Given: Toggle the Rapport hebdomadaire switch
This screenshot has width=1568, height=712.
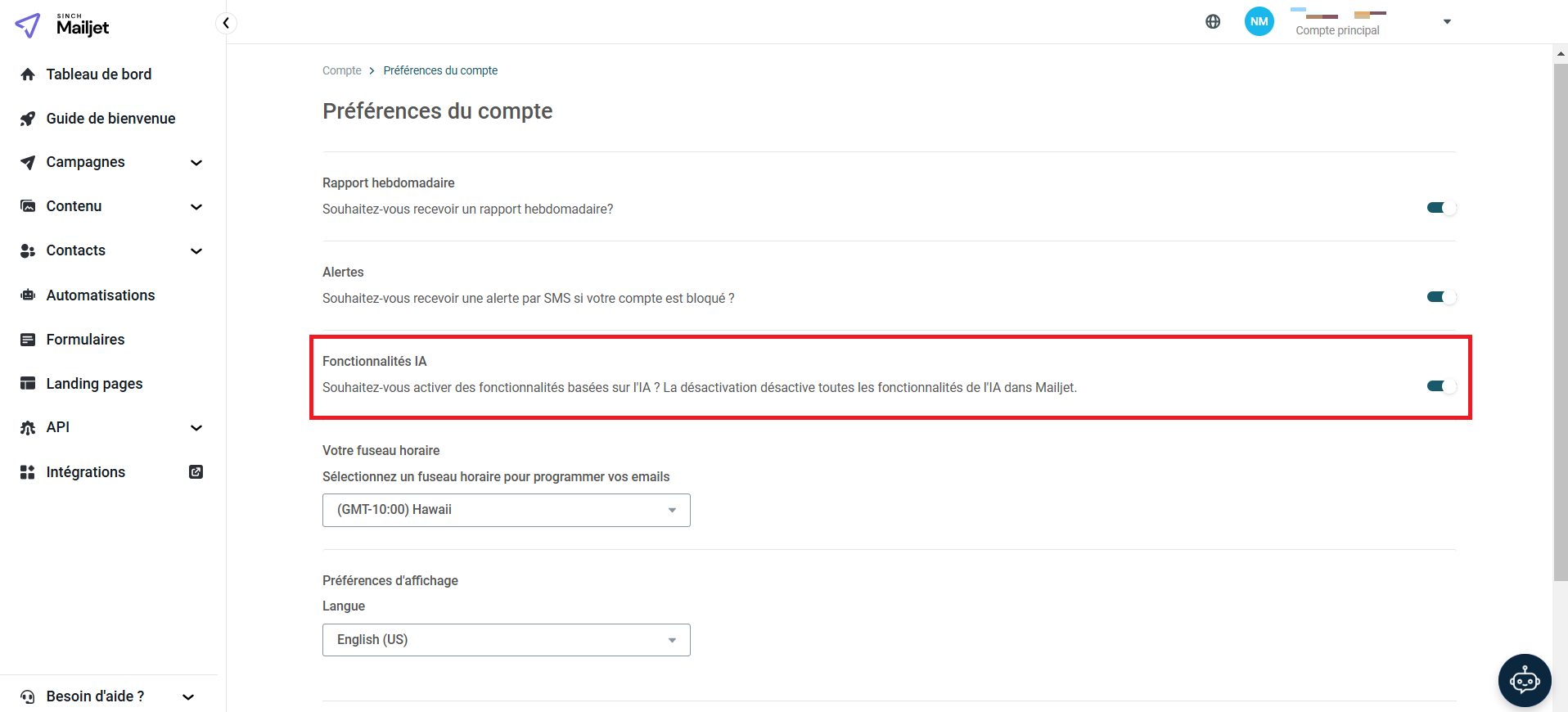Looking at the screenshot, I should tap(1441, 208).
